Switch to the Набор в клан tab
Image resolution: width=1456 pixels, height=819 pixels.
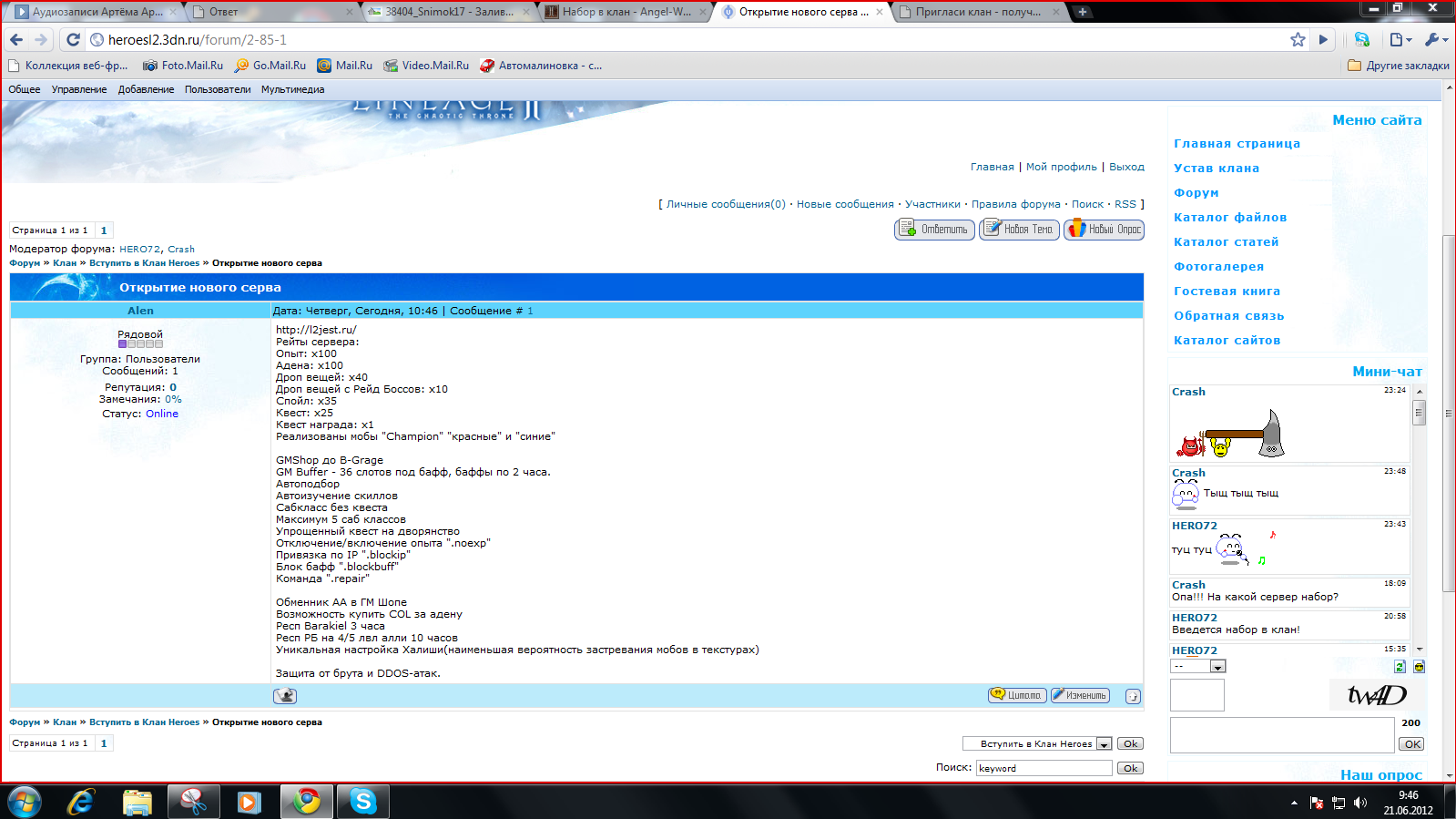pos(626,12)
